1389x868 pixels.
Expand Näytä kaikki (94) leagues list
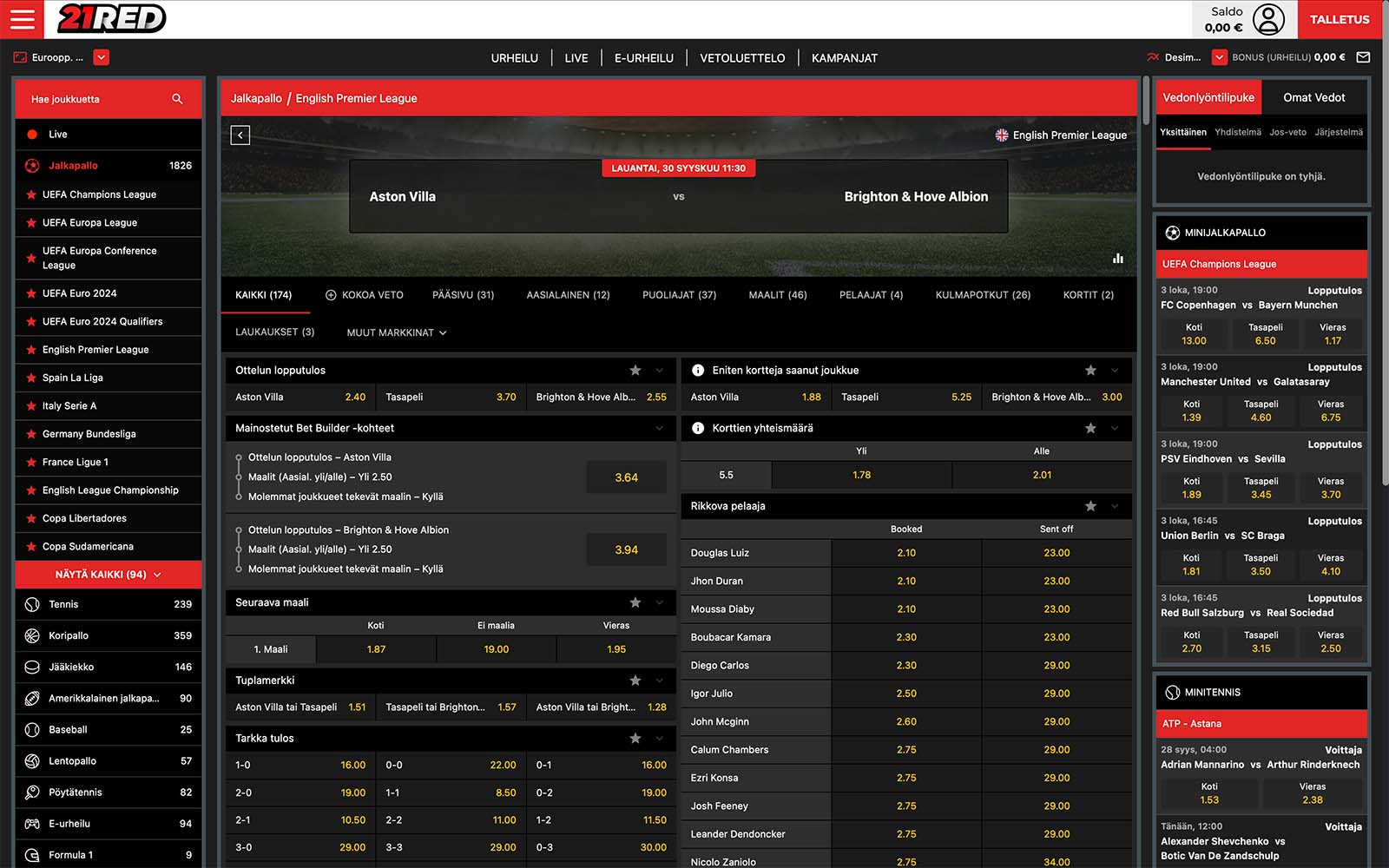pos(108,575)
